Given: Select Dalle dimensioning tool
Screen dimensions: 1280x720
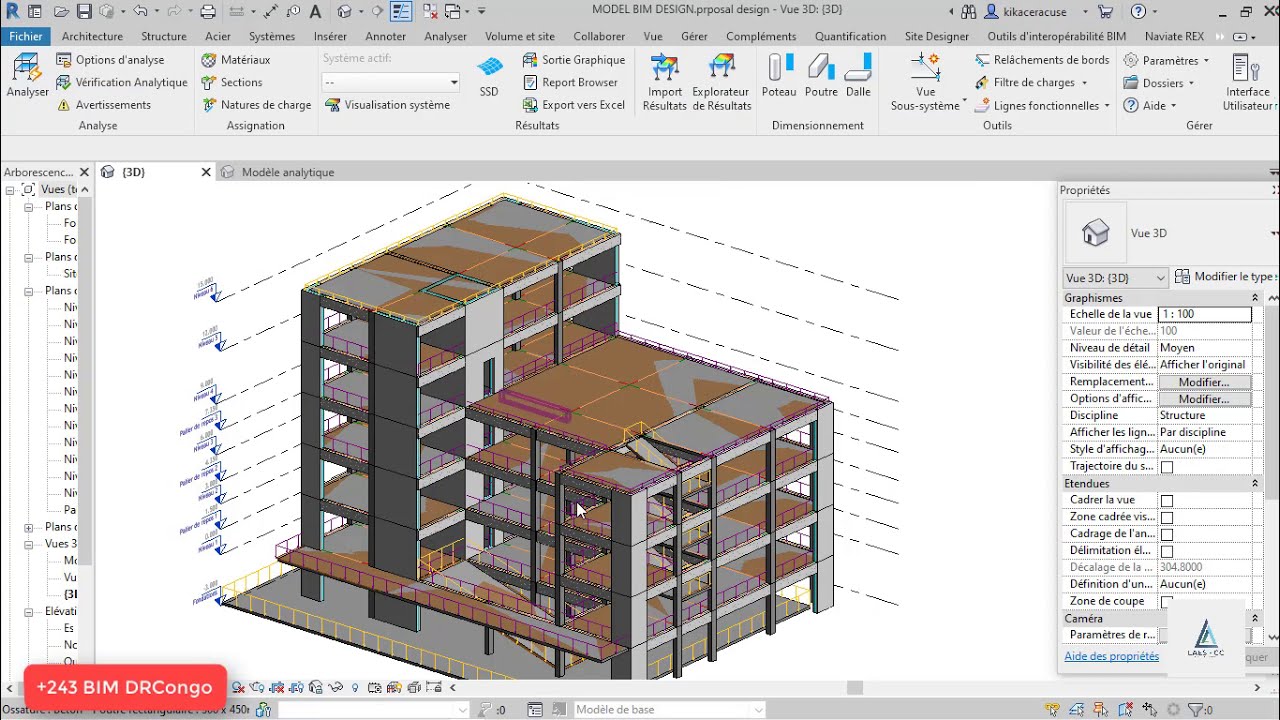Looking at the screenshot, I should coord(858,76).
